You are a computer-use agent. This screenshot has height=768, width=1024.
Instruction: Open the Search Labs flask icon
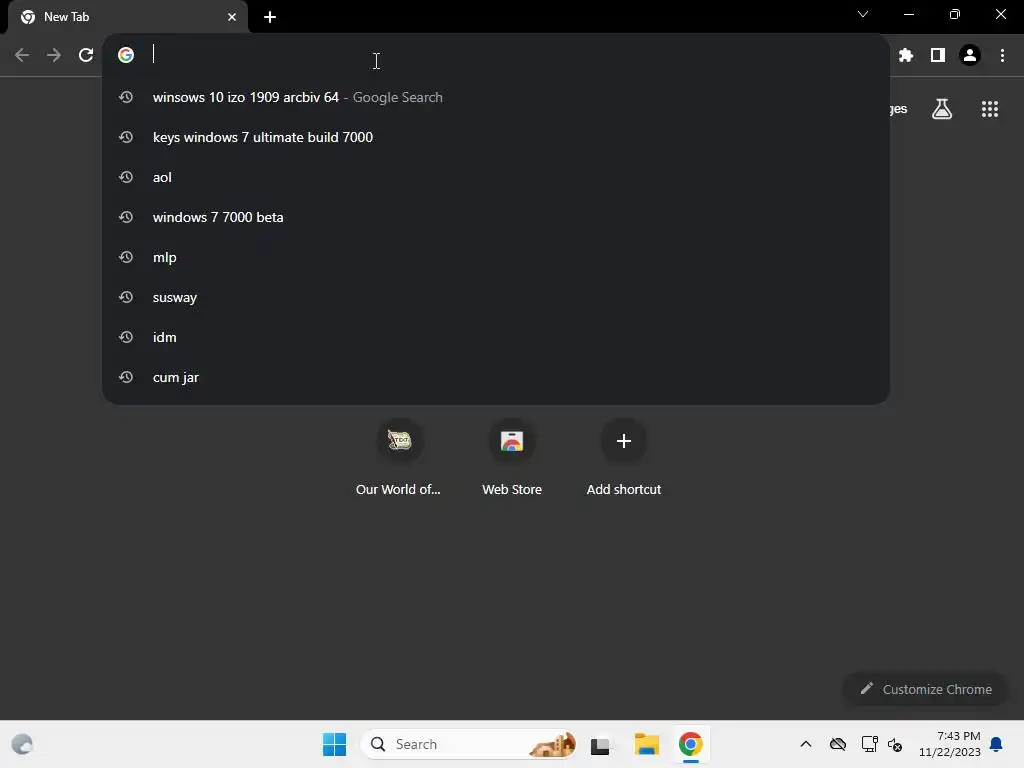942,109
